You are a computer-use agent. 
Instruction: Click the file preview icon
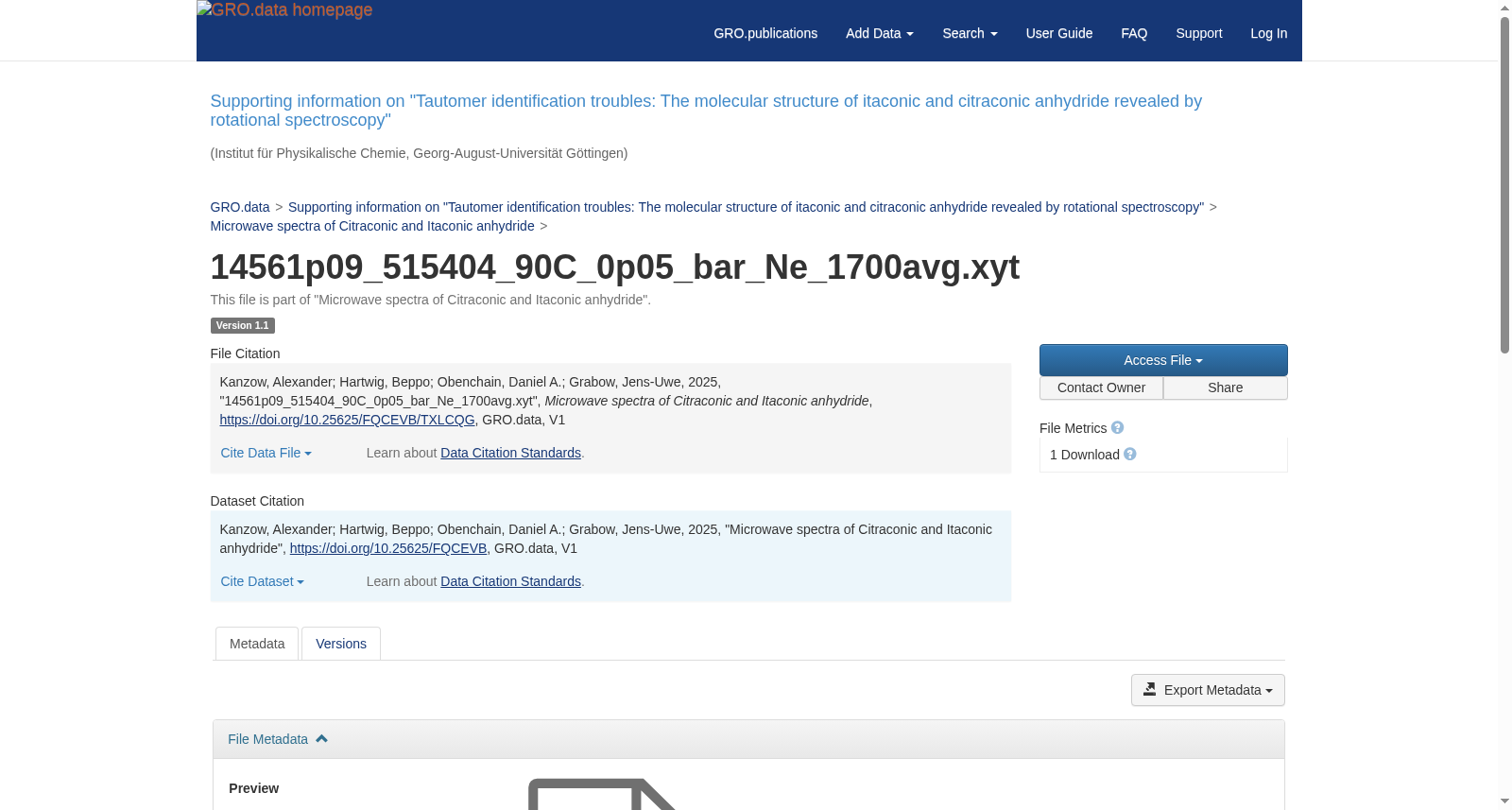click(605, 794)
